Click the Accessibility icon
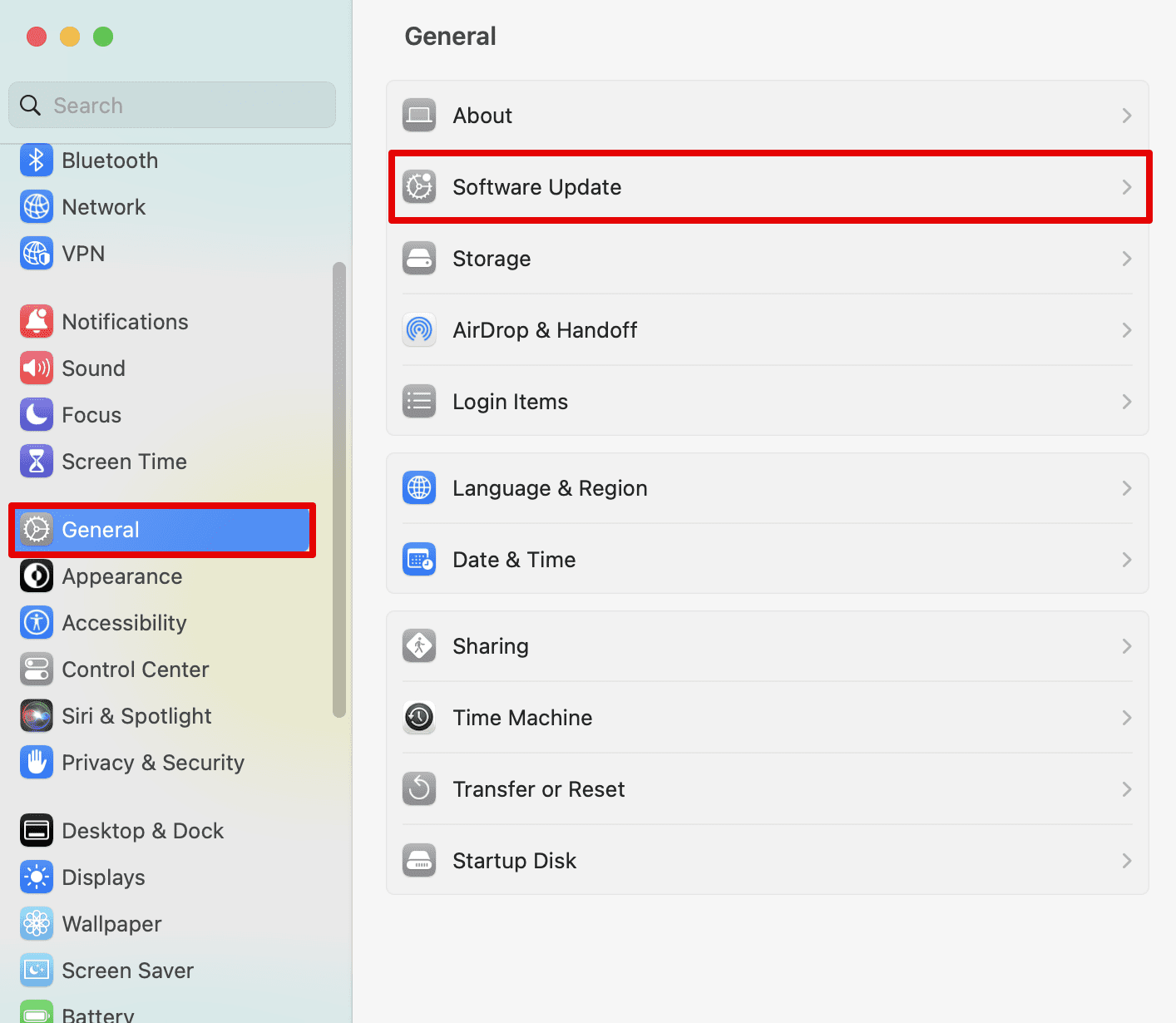The height and width of the screenshot is (1023, 1176). coord(37,623)
